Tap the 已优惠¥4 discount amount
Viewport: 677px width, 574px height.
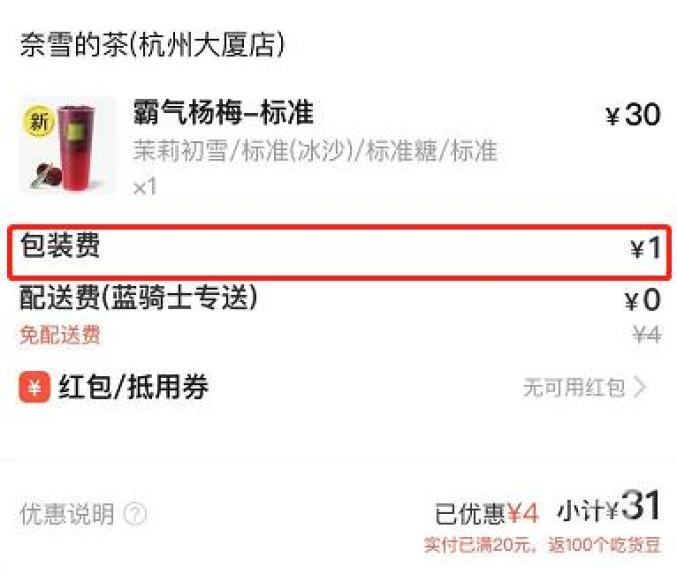coord(487,514)
